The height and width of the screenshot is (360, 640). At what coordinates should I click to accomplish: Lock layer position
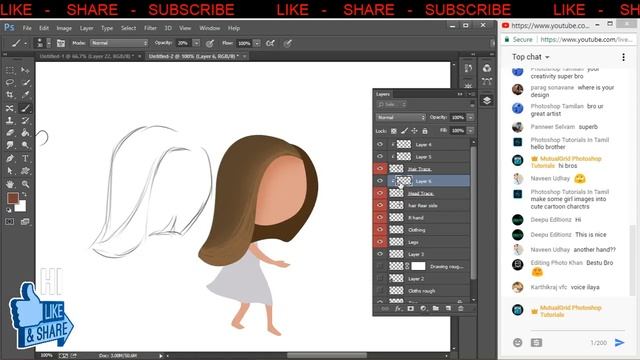click(x=414, y=131)
